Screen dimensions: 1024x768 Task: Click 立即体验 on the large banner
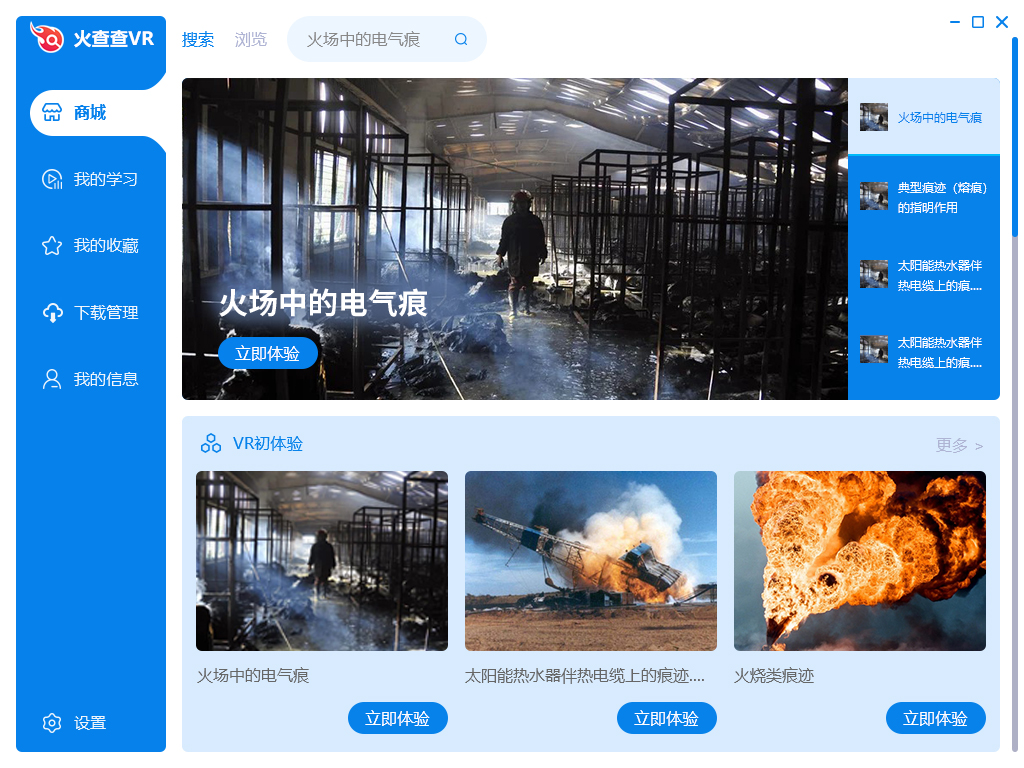coord(268,353)
